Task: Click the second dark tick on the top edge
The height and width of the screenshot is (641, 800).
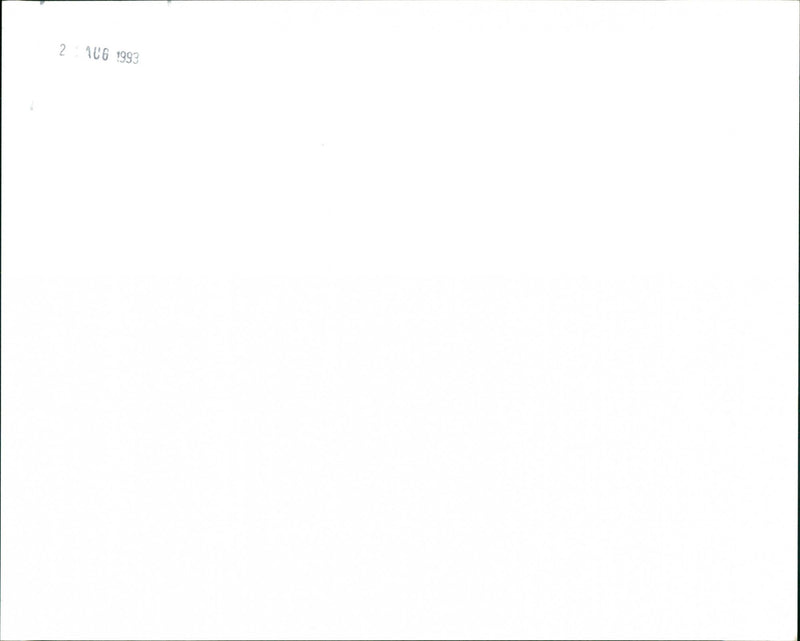Action: [169, 2]
